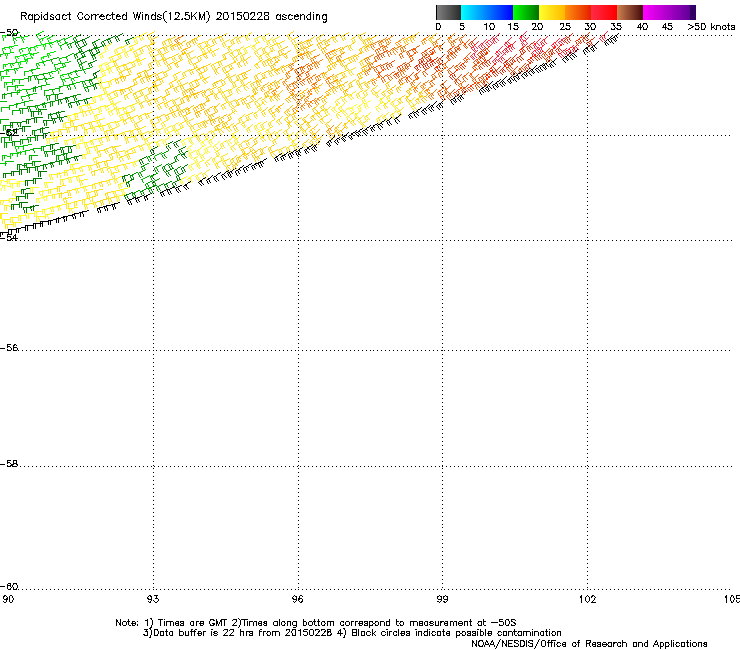This screenshot has width=740, height=650.
Task: Click the red 30-35 knots legend segment
Action: tap(604, 12)
